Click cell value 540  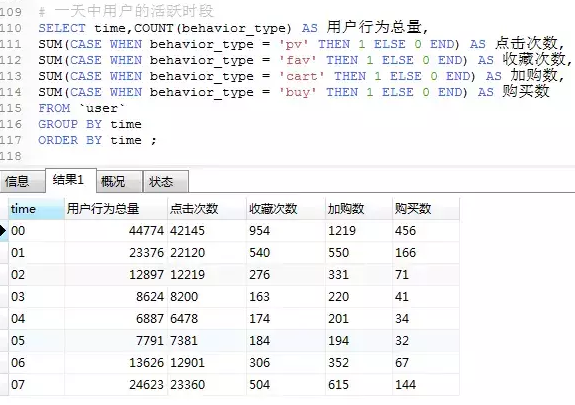(260, 253)
